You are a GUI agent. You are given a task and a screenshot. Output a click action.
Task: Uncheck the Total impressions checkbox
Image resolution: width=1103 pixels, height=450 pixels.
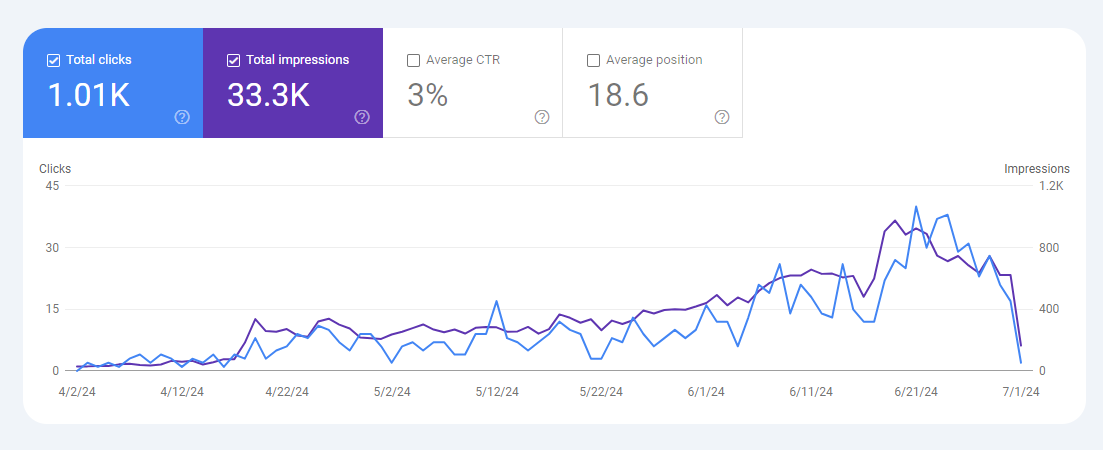click(234, 60)
